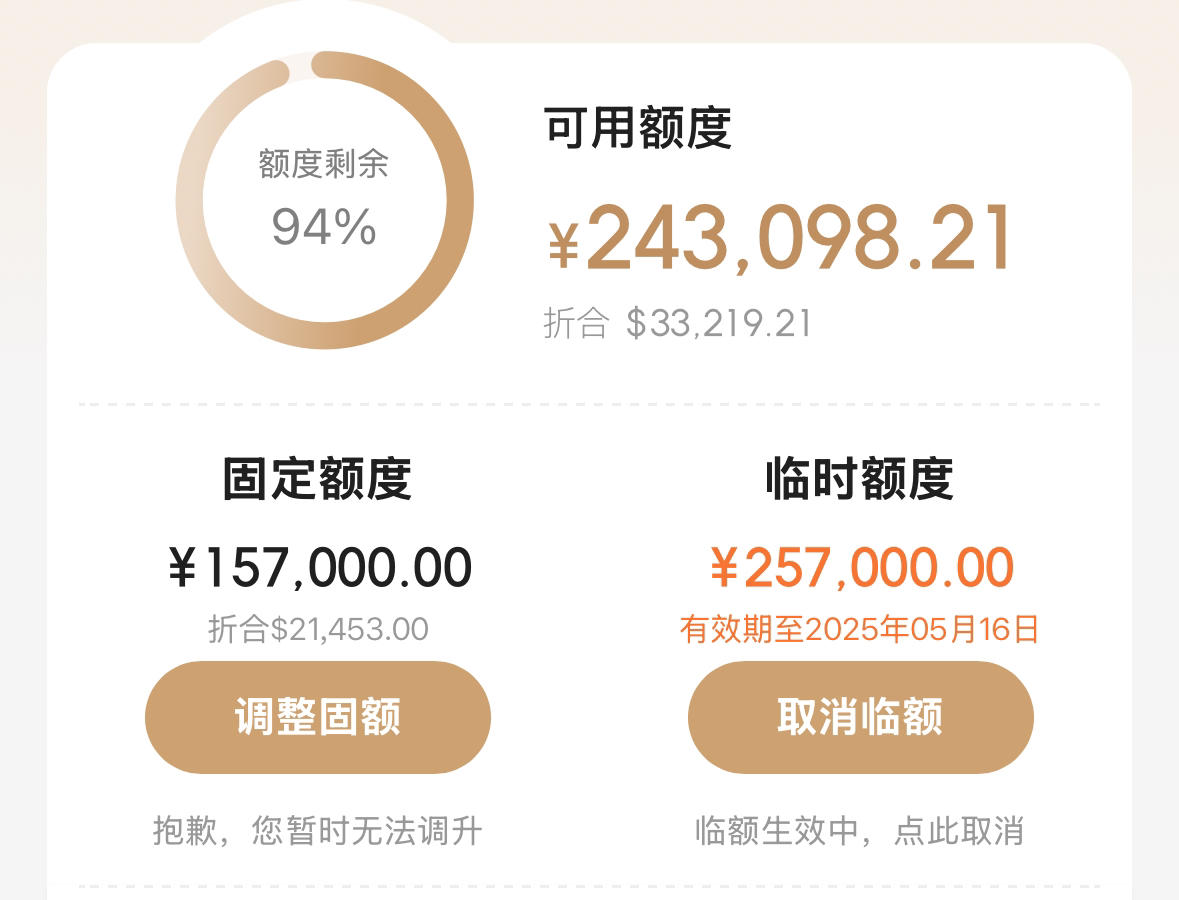Tap the dashed divider below available quota
Viewport: 1179px width, 900px height.
pos(590,405)
